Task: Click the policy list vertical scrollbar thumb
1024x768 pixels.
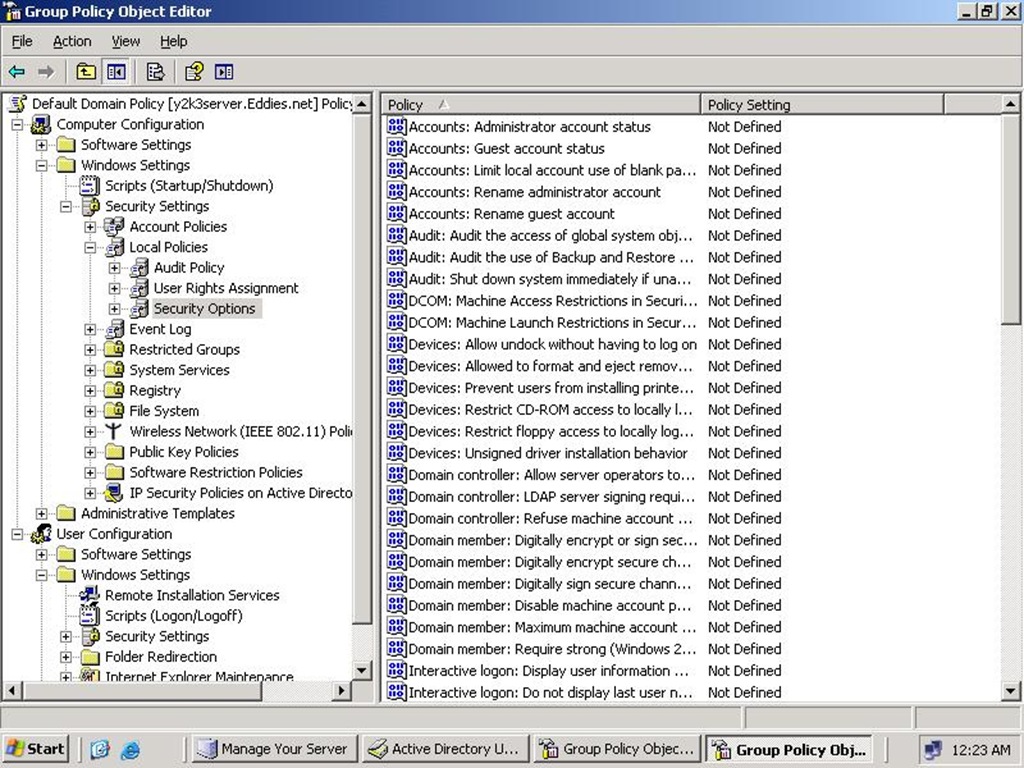Action: click(1010, 219)
